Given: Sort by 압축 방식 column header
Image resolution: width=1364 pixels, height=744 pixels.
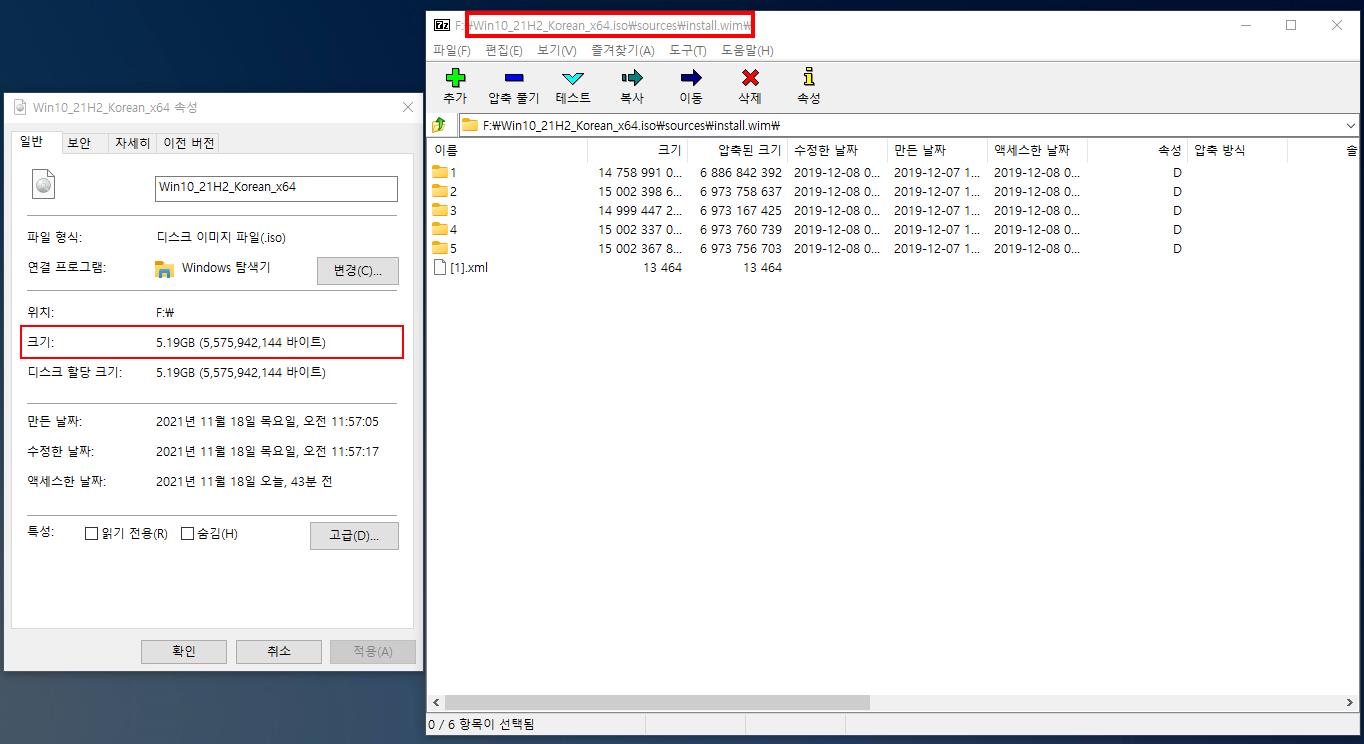Looking at the screenshot, I should coord(1238,150).
